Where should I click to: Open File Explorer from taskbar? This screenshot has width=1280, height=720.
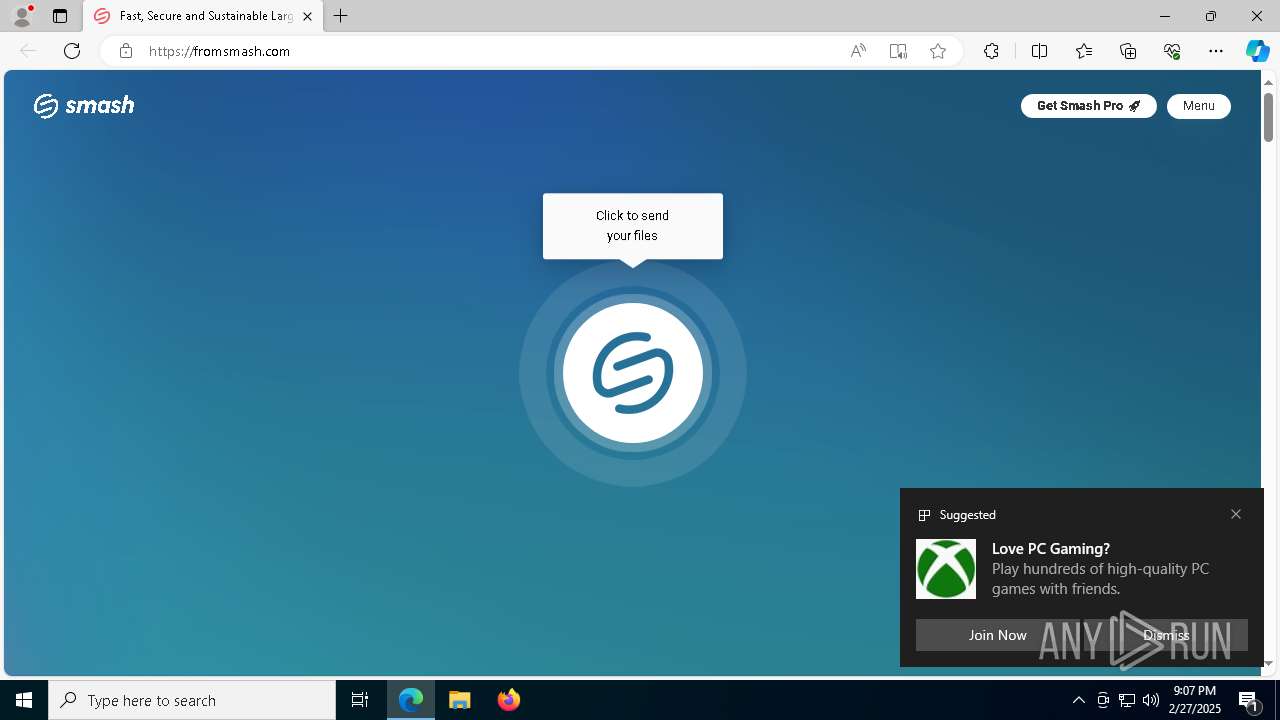pyautogui.click(x=460, y=700)
